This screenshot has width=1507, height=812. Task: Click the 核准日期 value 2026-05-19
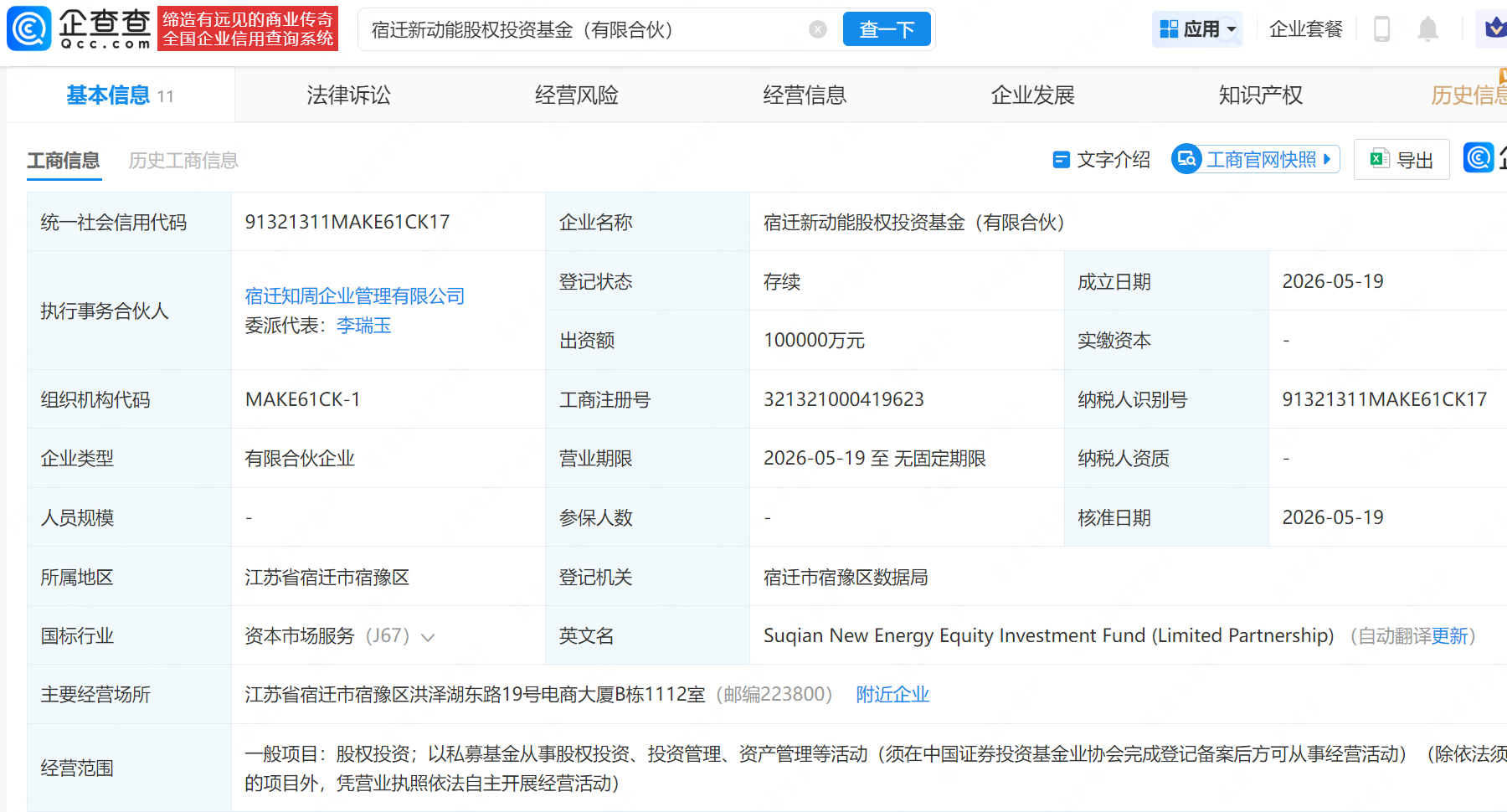pyautogui.click(x=1333, y=517)
